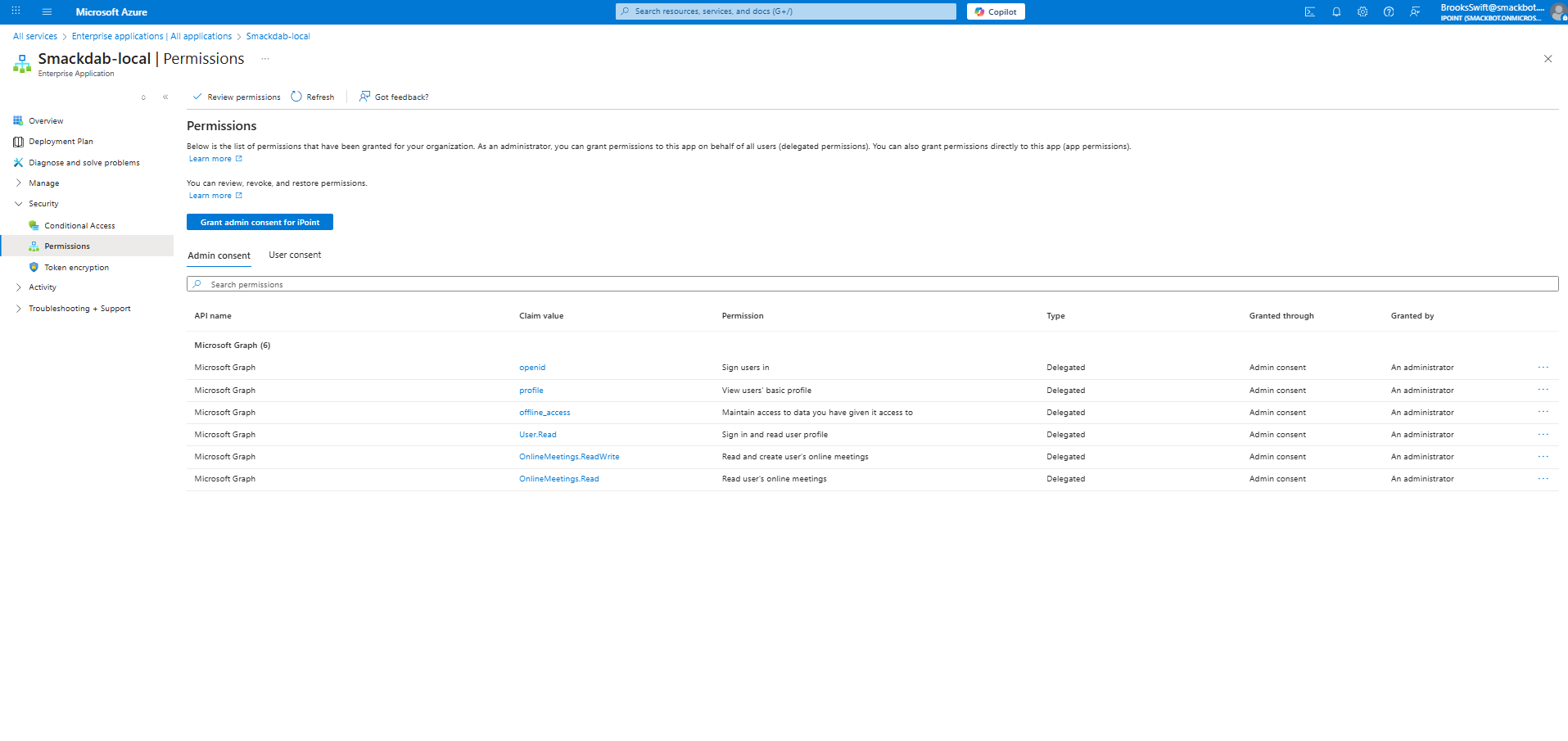Expand the Manage section
This screenshot has width=1568, height=741.
coord(19,183)
